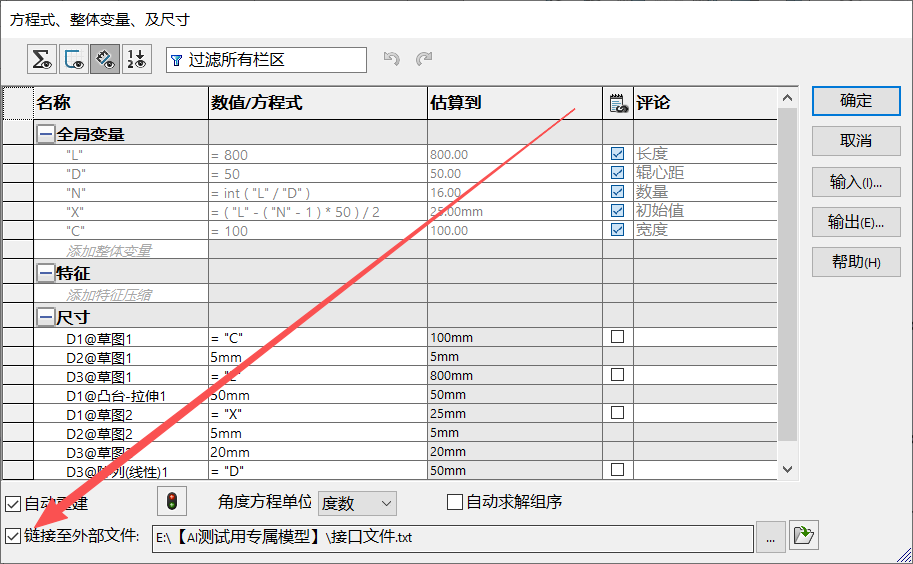The height and width of the screenshot is (564, 913).
Task: Click the 添加整体变量 placeholder cell
Action: click(x=121, y=251)
